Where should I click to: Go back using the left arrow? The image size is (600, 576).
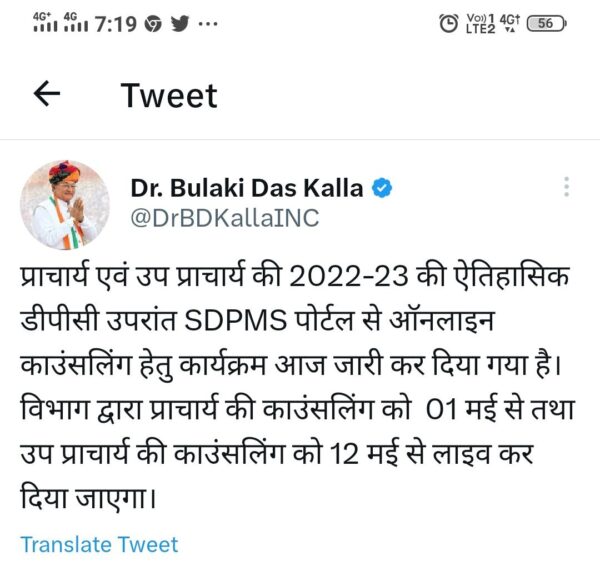point(47,93)
